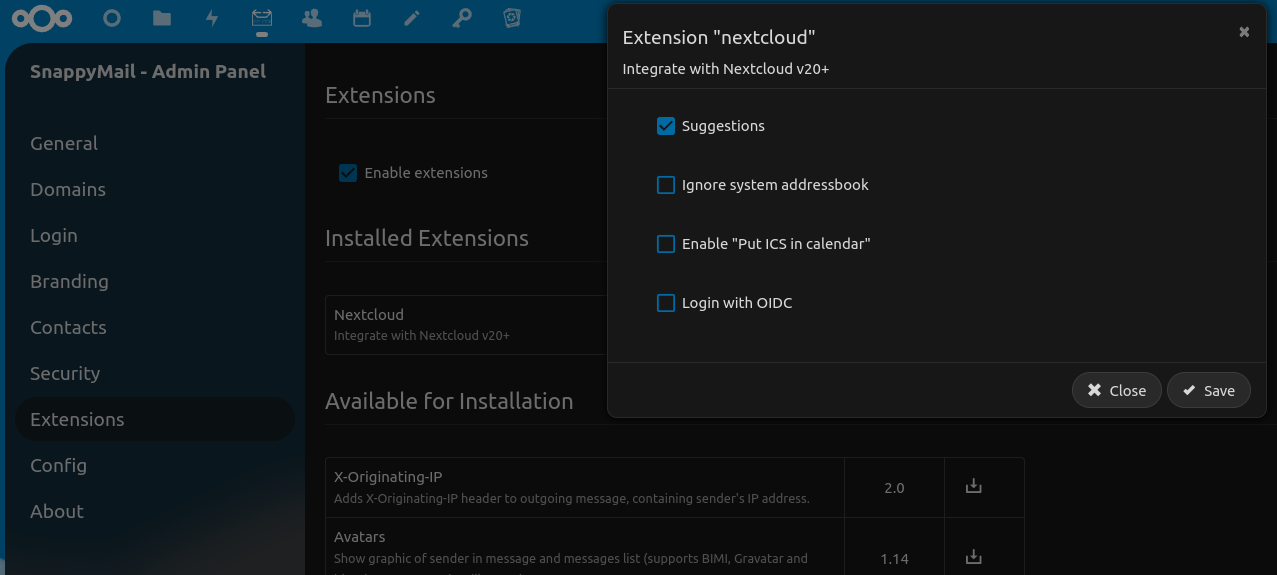
Task: Save the nextcloud extension settings
Action: point(1209,390)
